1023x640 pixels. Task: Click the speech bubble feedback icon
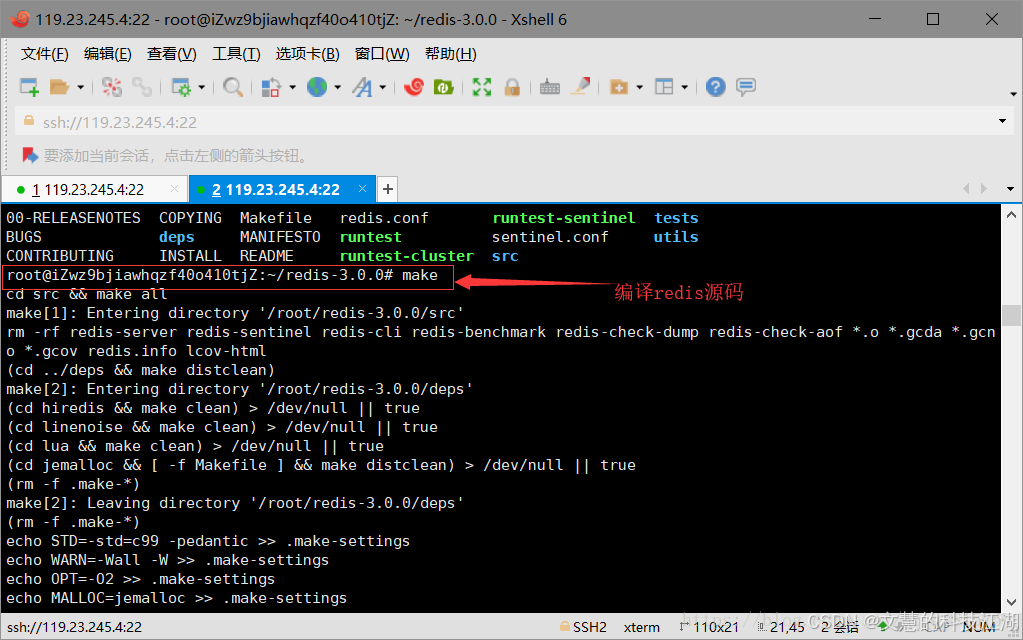746,87
